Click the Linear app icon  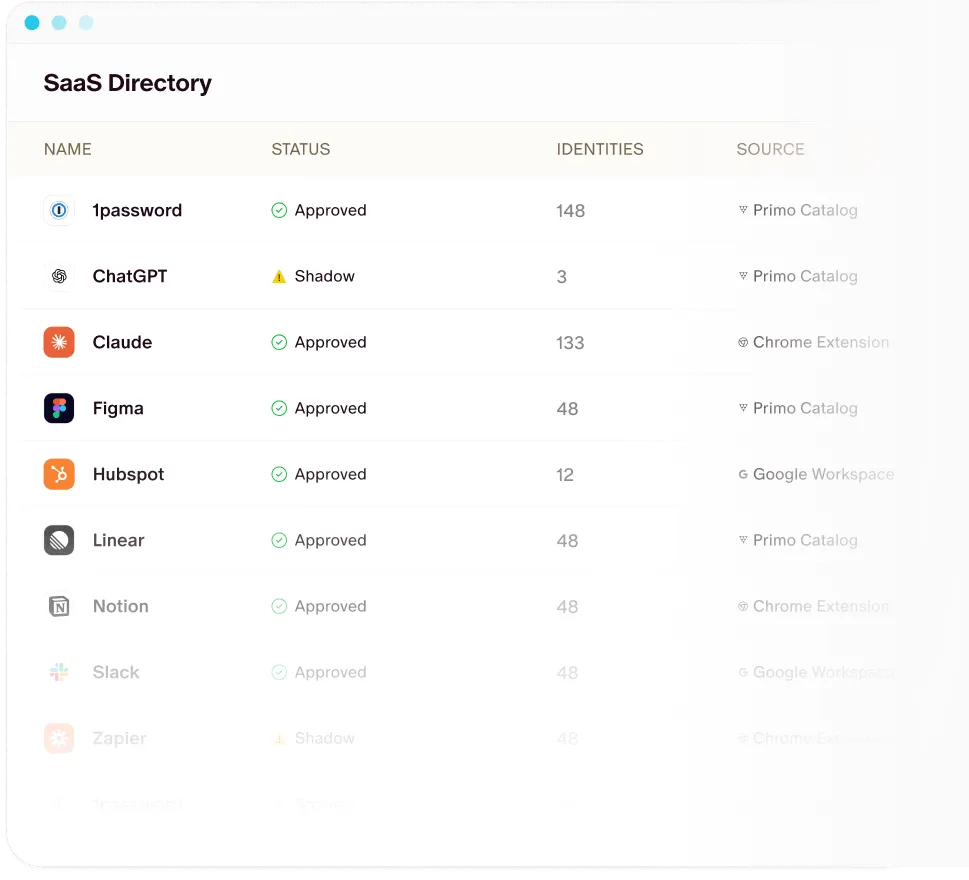[x=59, y=540]
